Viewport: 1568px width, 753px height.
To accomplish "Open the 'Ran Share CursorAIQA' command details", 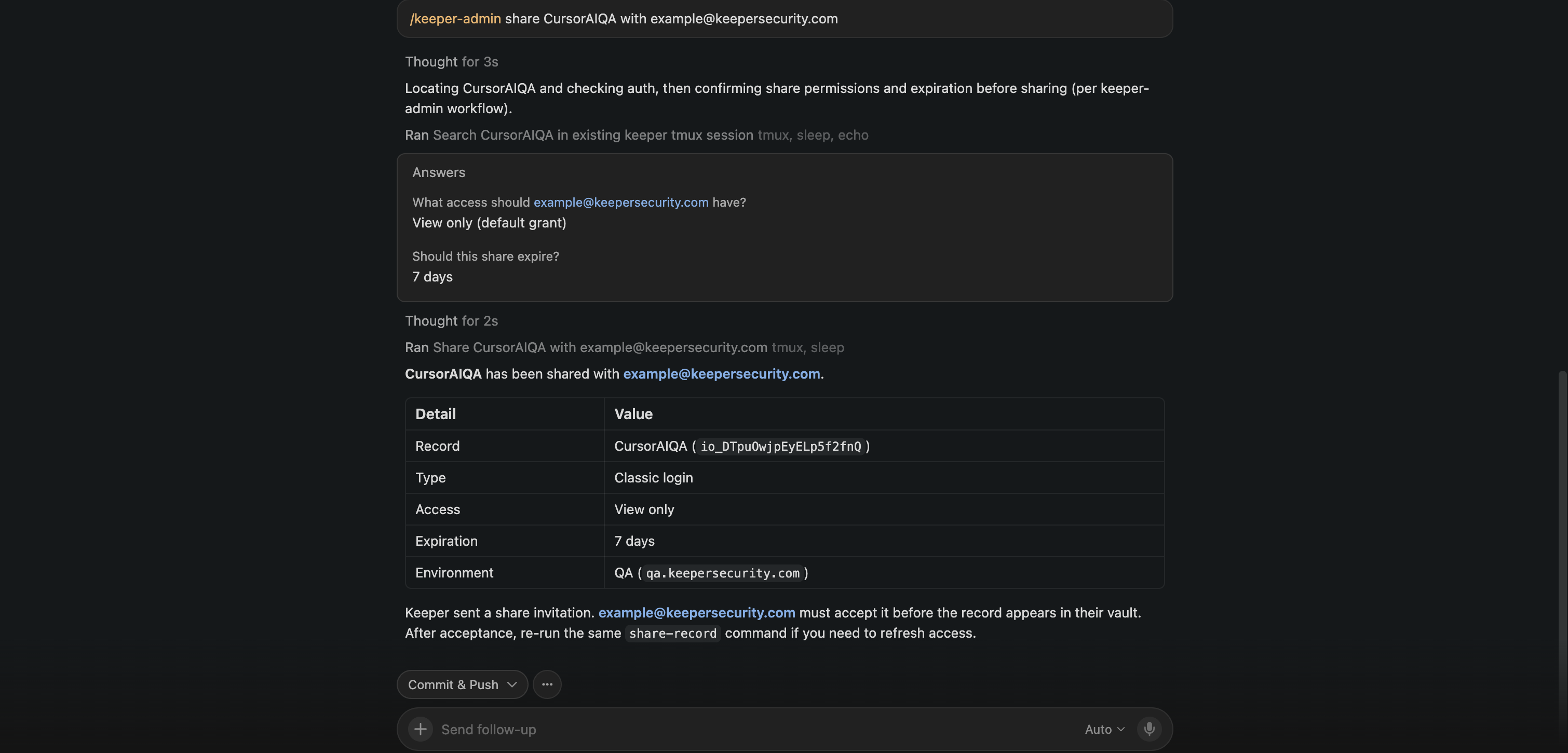I will click(624, 347).
